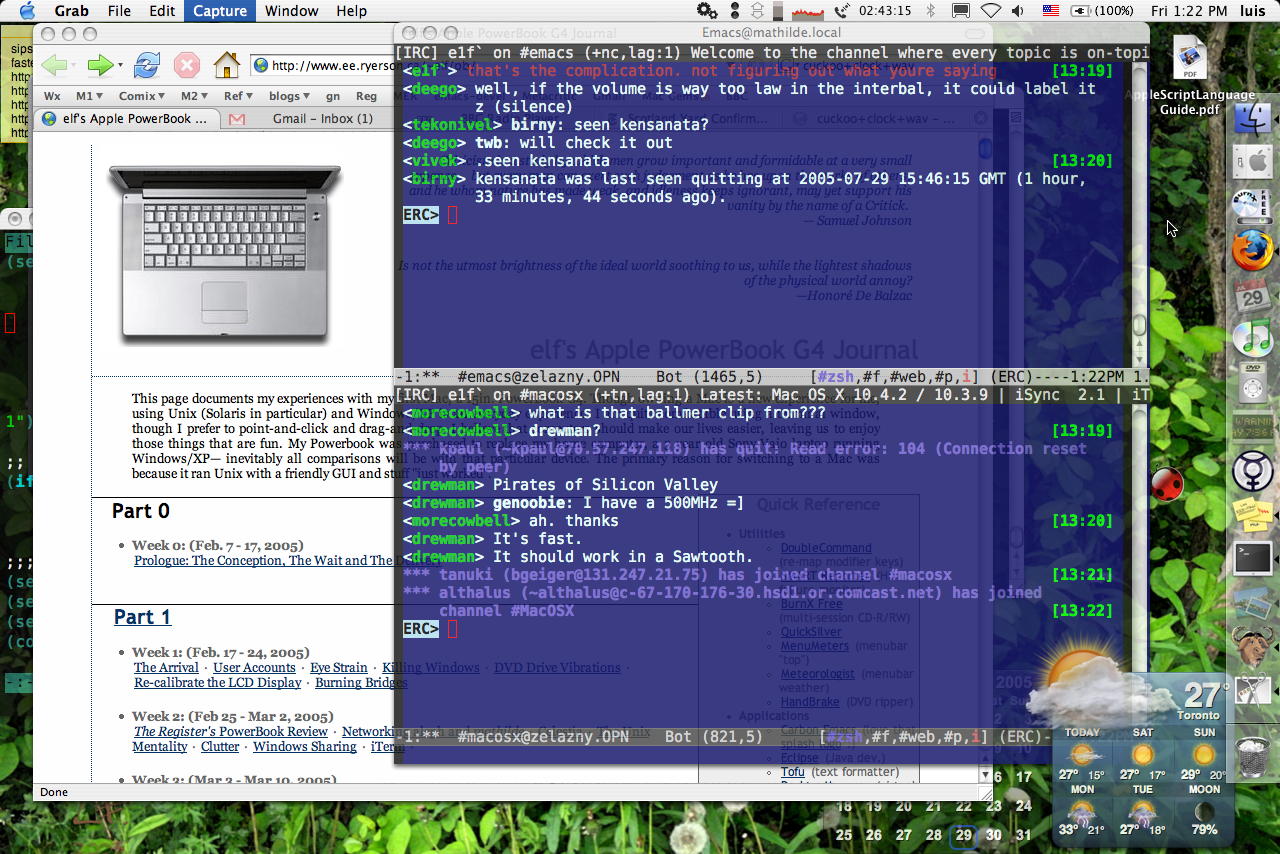Screen dimensions: 1280x854
Task: Go to the Firefox Home icon
Action: (227, 65)
